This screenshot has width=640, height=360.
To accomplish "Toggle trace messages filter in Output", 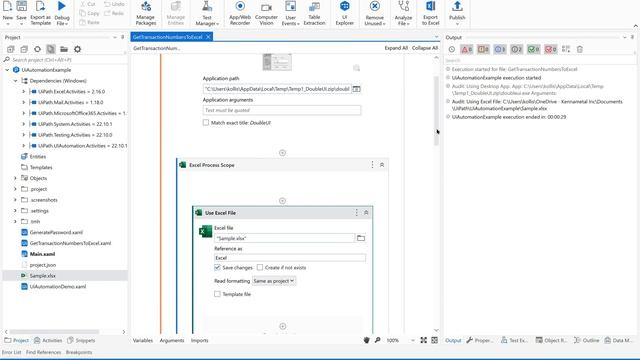I will point(517,49).
